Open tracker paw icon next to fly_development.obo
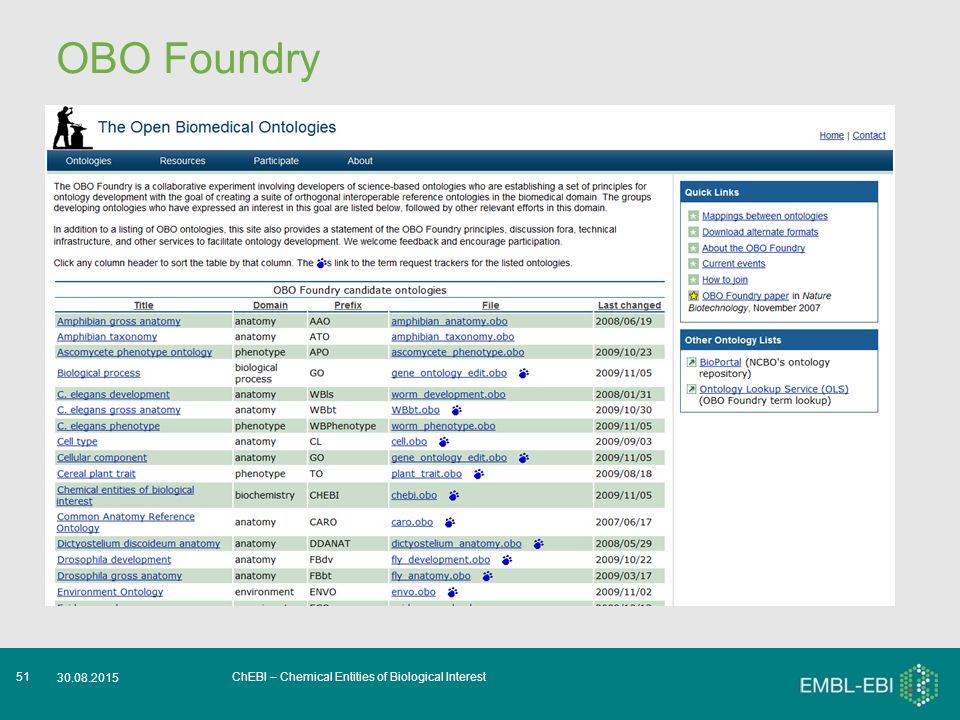 [x=507, y=560]
